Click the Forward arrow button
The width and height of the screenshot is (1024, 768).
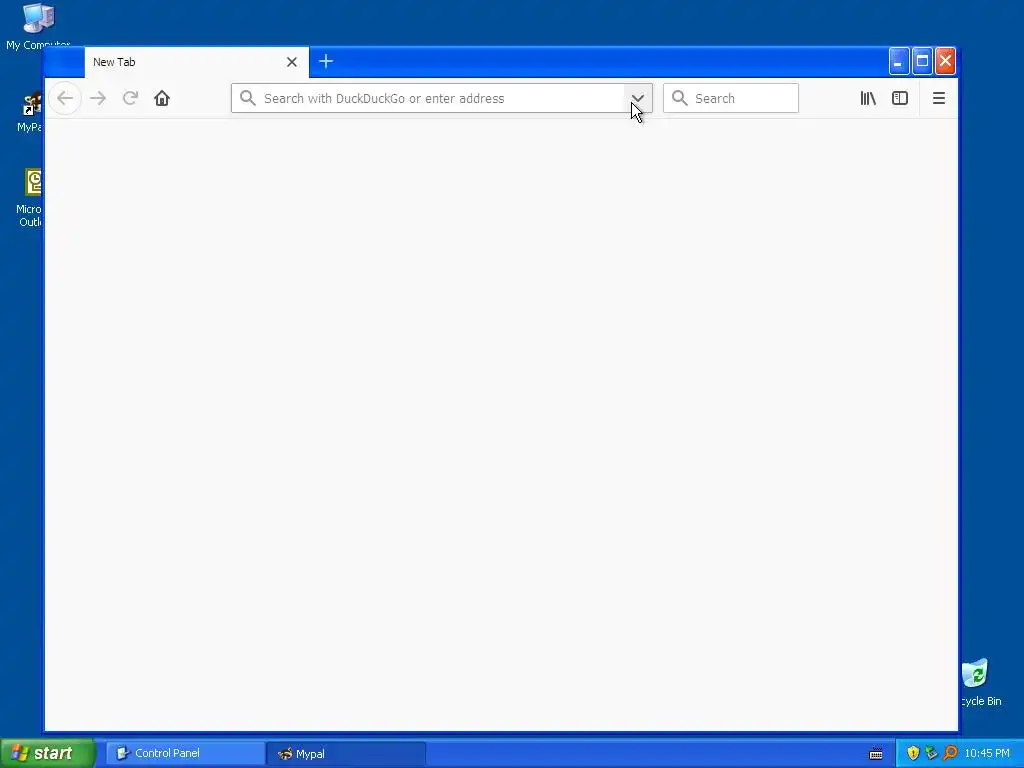(x=98, y=99)
